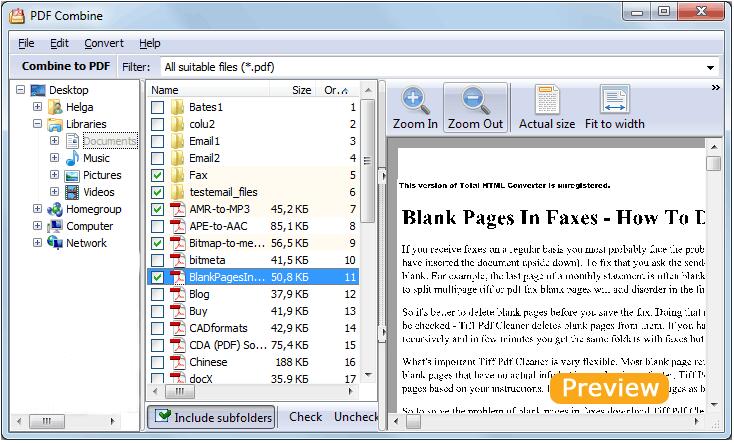Open the Filter file type dropdown
The image size is (734, 443).
coord(710,67)
